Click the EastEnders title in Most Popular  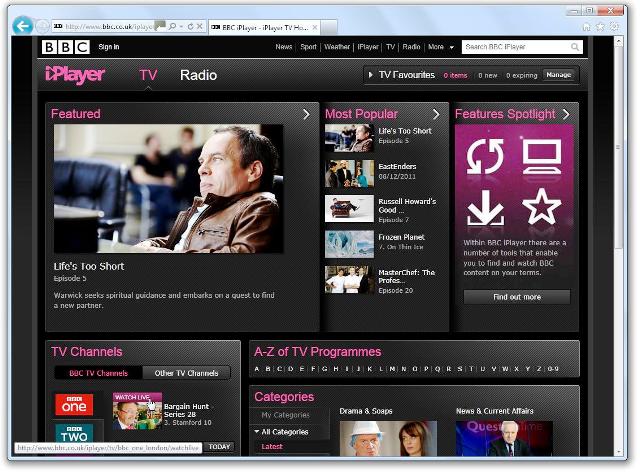[397, 167]
